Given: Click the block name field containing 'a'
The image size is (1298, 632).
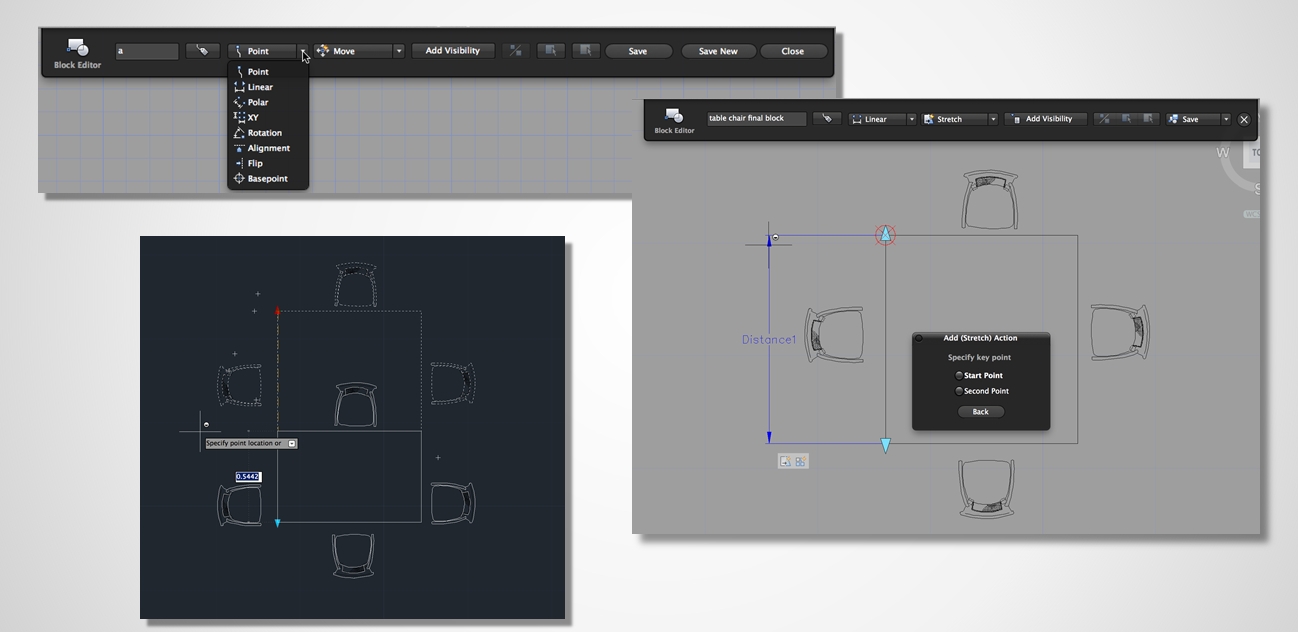Looking at the screenshot, I should 146,51.
